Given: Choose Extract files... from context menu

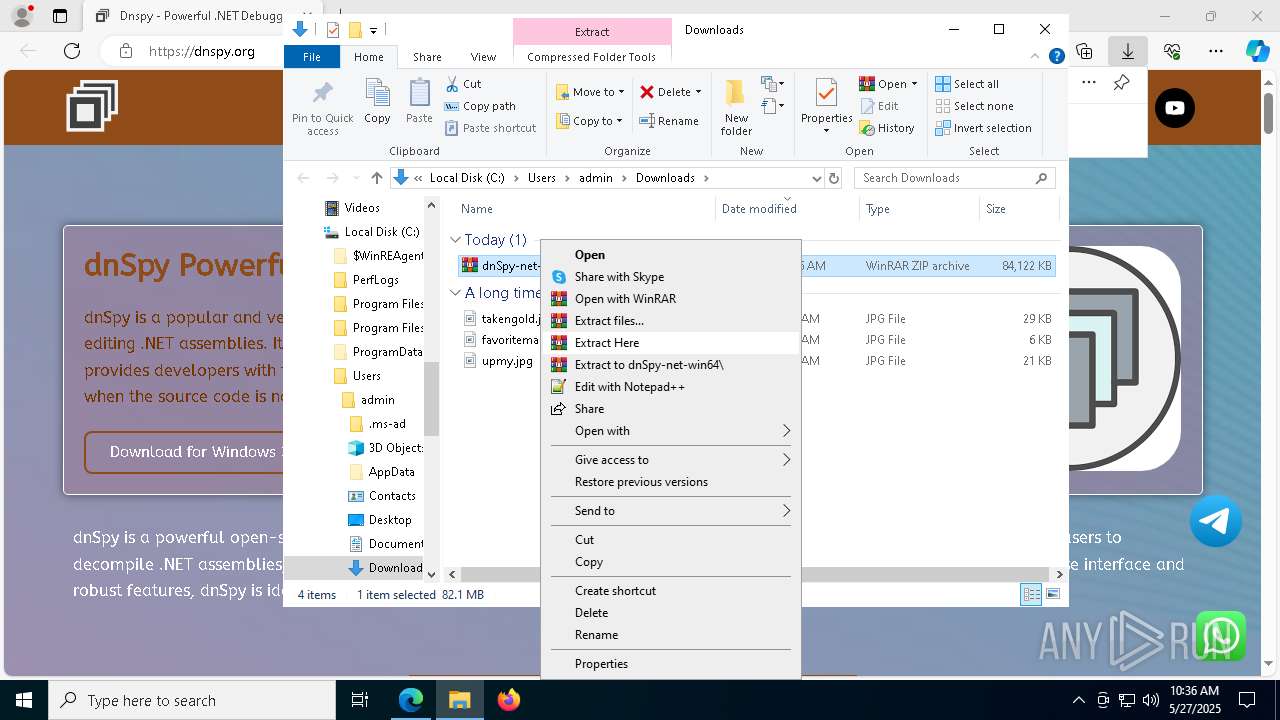Looking at the screenshot, I should [670, 321].
